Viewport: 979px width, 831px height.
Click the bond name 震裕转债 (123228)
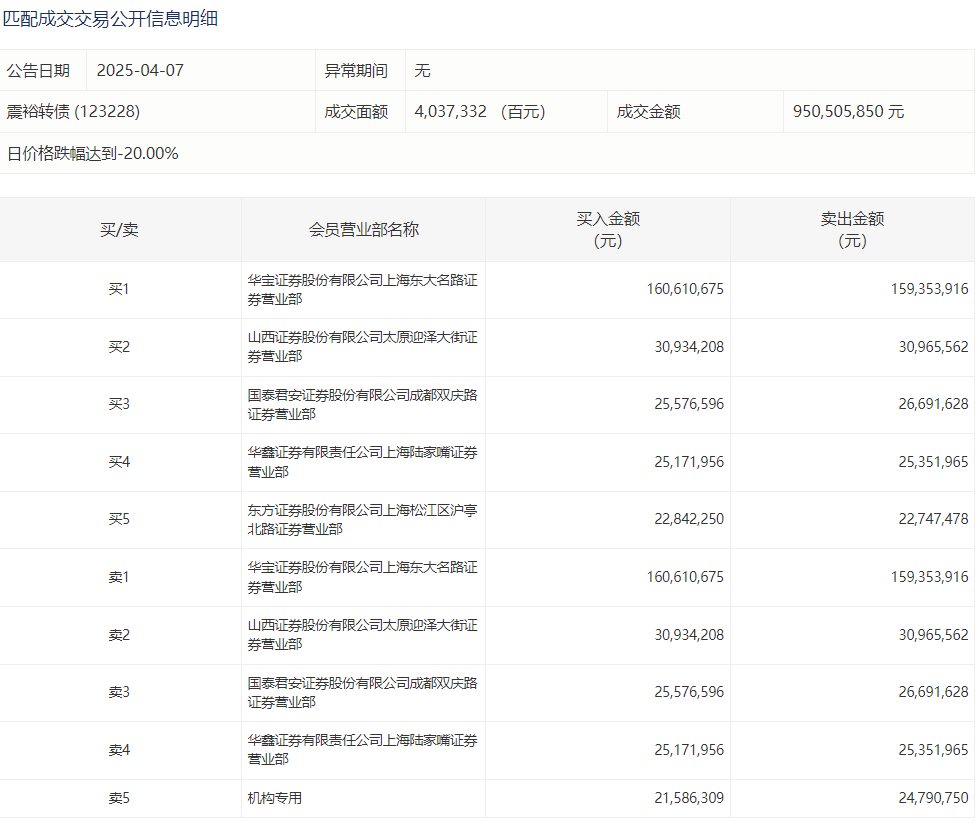pos(73,112)
